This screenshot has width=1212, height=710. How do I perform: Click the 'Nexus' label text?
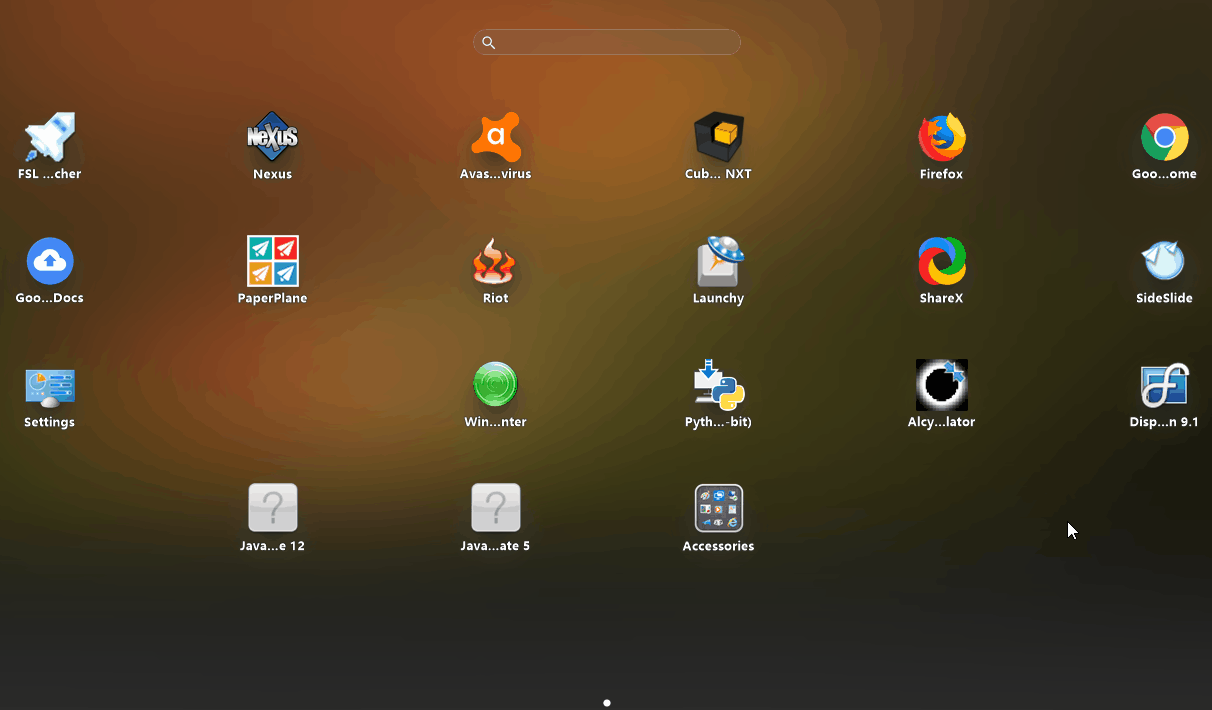click(x=273, y=174)
